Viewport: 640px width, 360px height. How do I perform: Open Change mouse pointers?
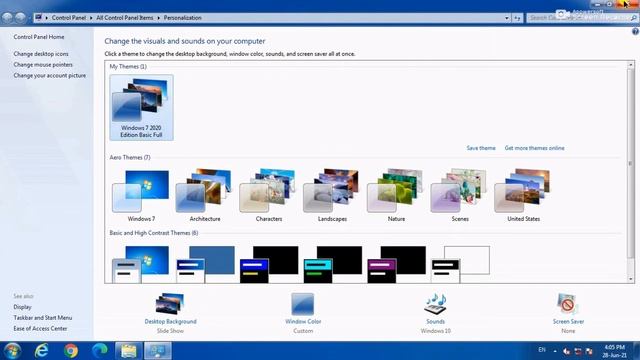click(x=43, y=64)
